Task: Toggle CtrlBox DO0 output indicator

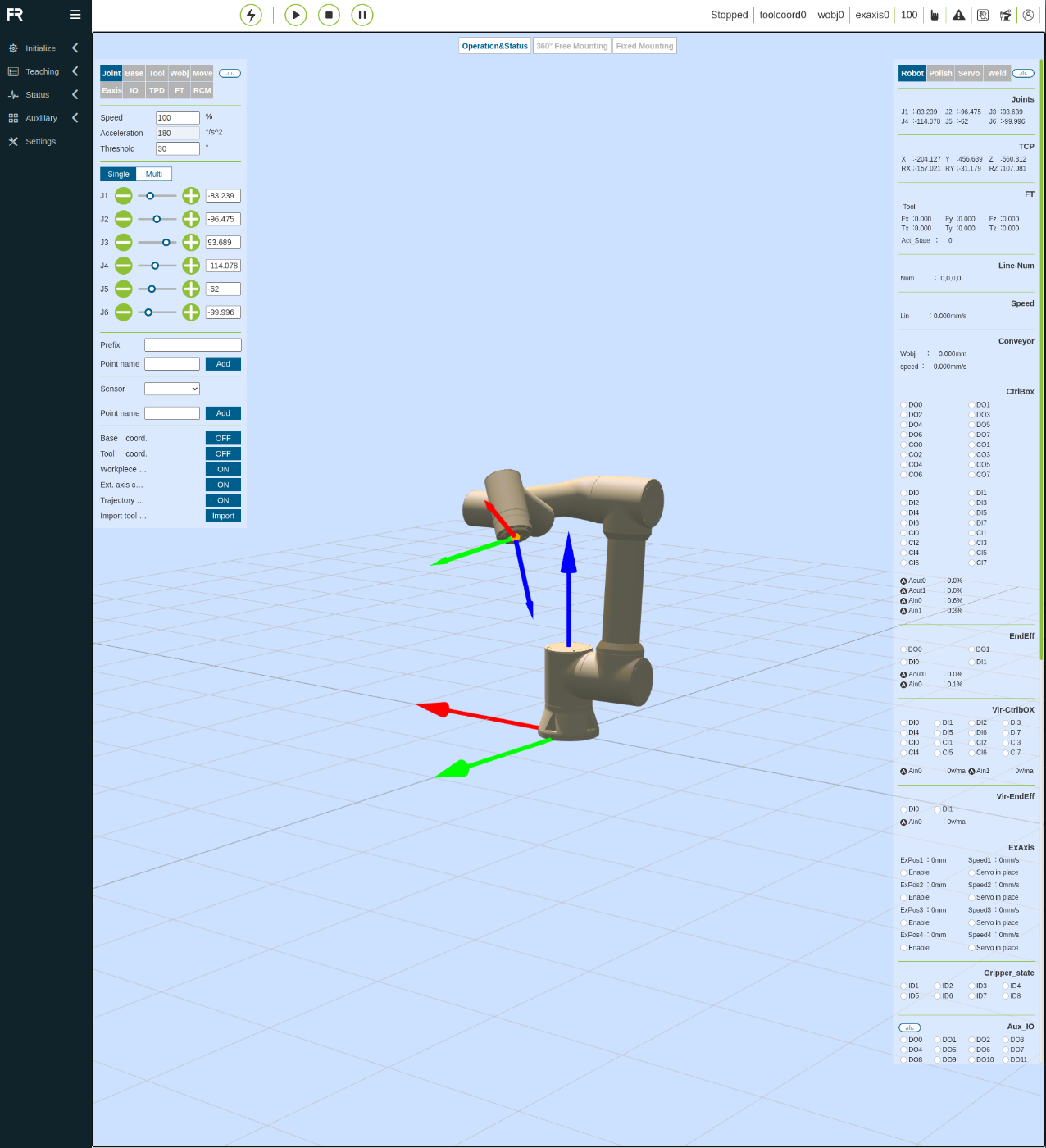Action: pyautogui.click(x=903, y=405)
